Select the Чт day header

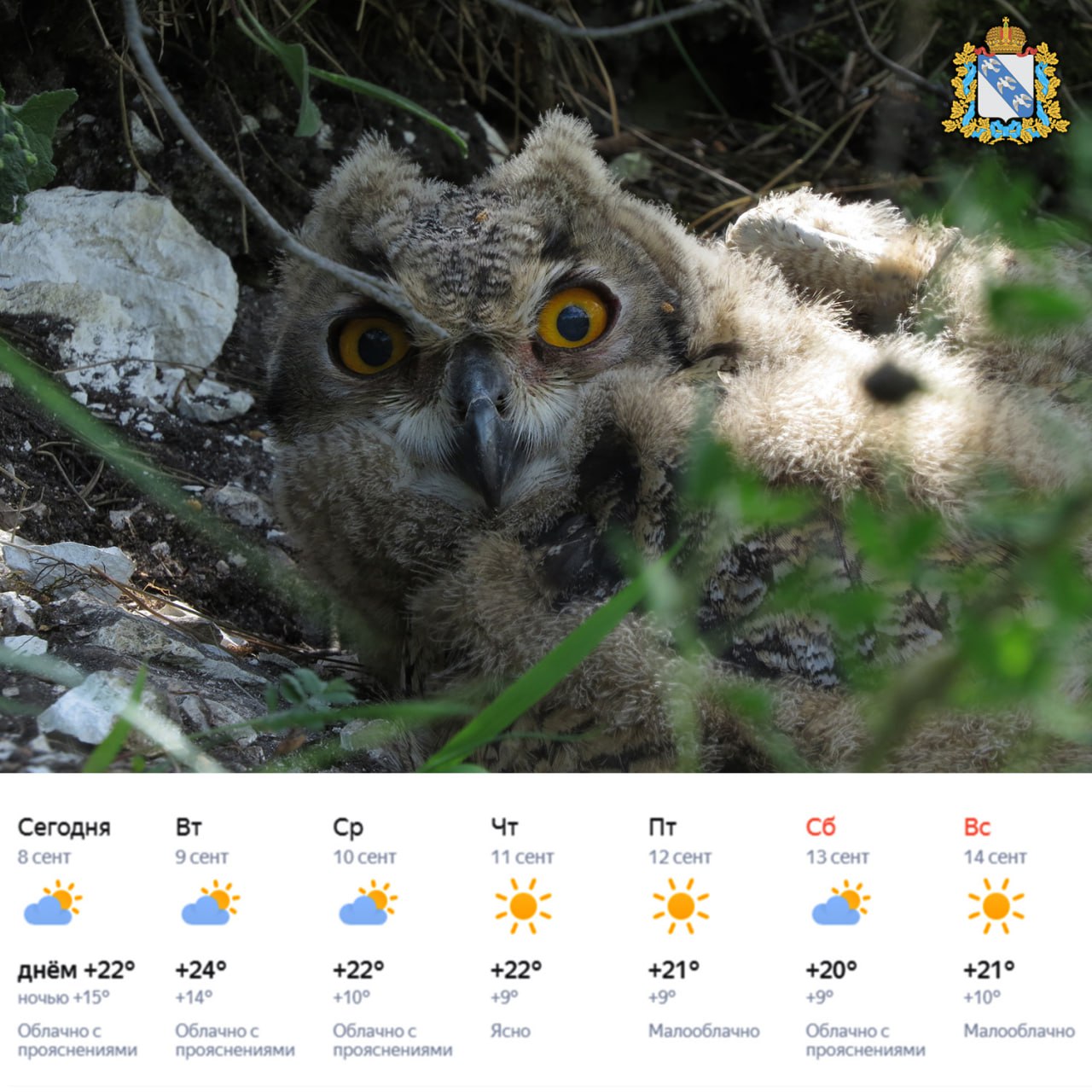tap(504, 828)
